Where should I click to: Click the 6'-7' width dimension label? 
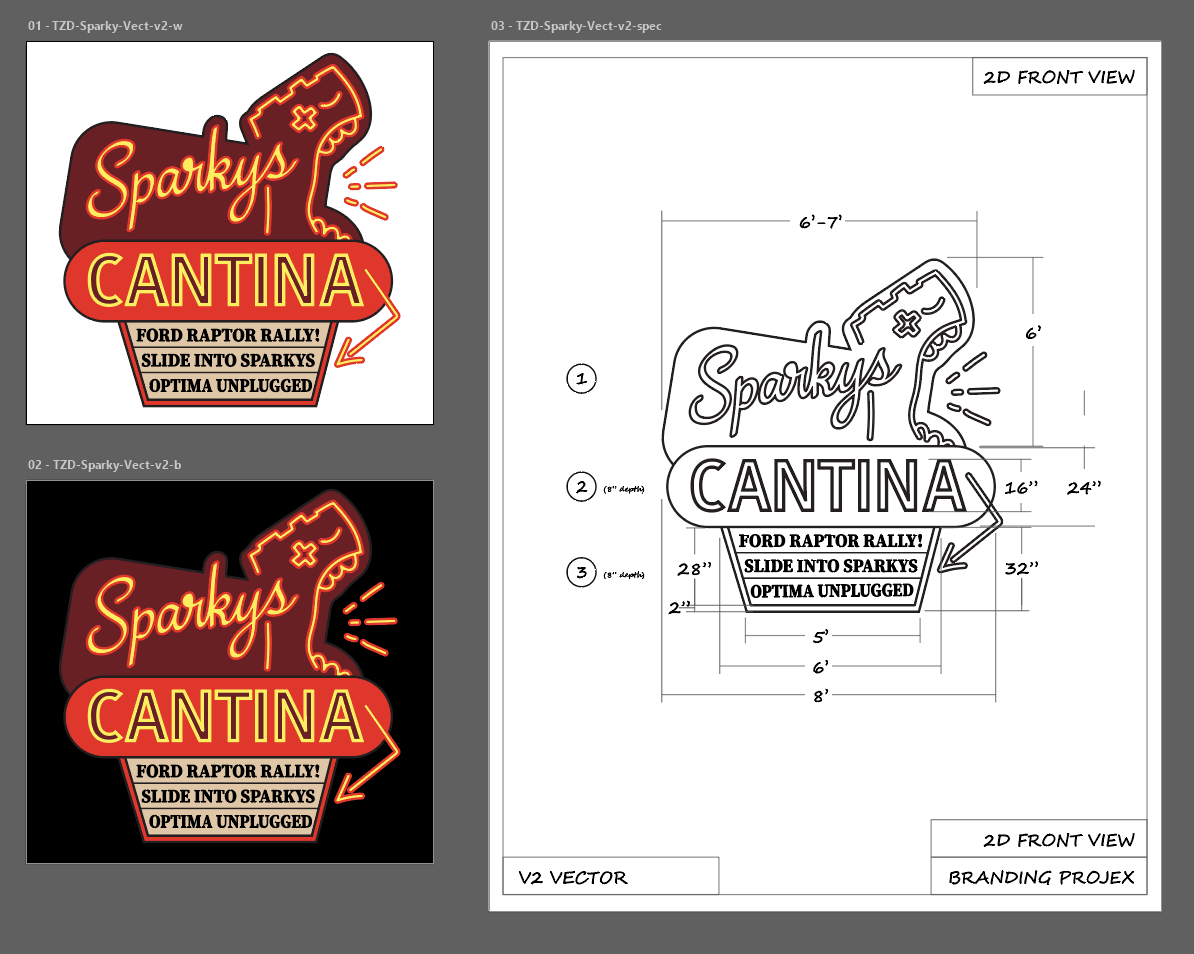[820, 222]
